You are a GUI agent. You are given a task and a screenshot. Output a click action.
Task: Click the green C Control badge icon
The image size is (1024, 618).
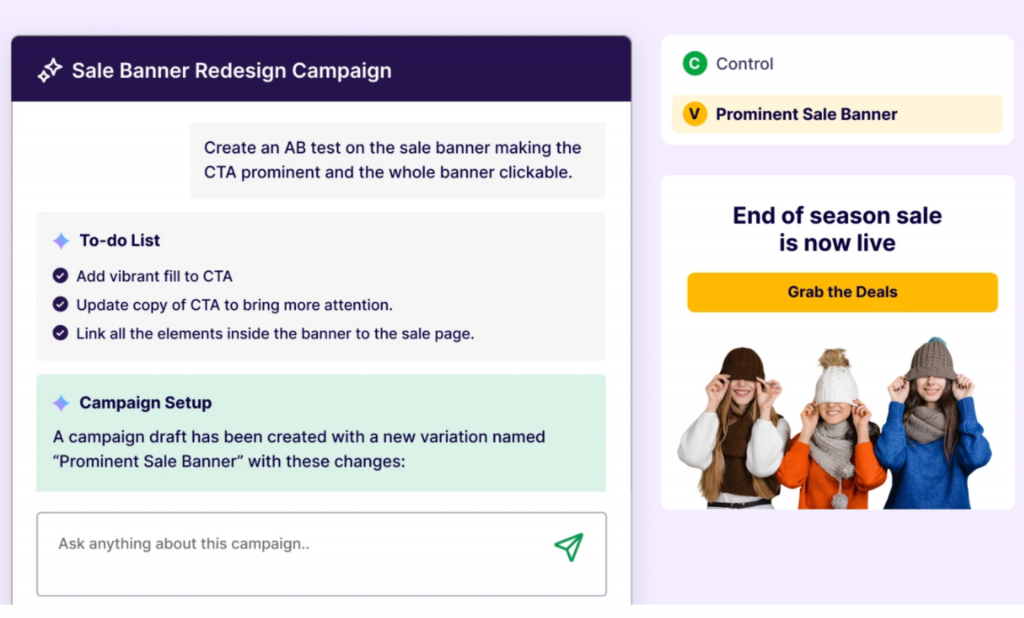tap(695, 63)
